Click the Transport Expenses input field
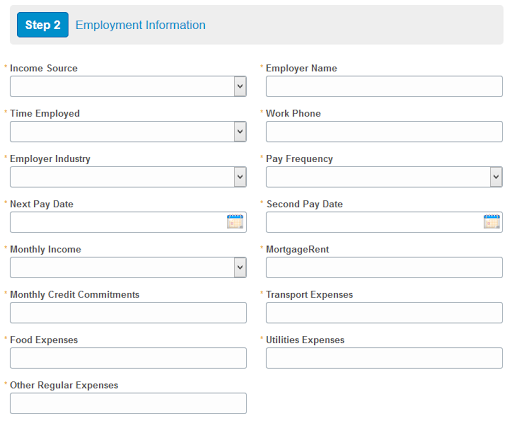This screenshot has width=512, height=433. (x=384, y=313)
